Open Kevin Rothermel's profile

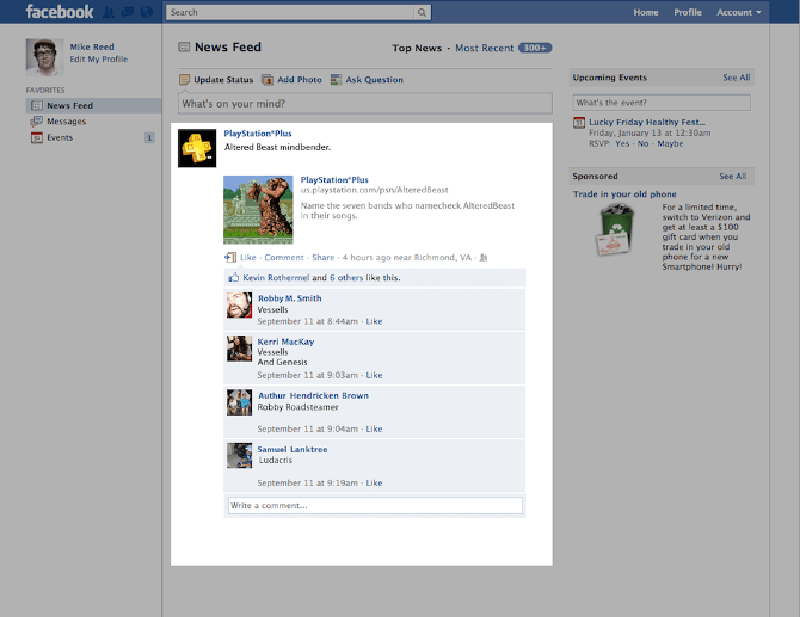click(276, 278)
